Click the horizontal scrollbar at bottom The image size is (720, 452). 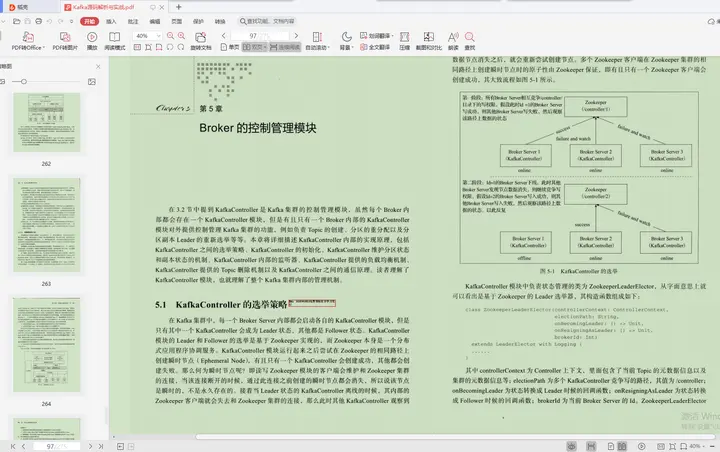pyautogui.click(x=455, y=437)
